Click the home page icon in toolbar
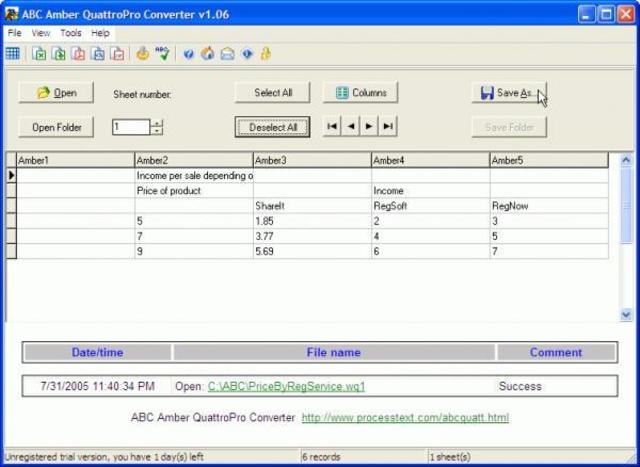Screen dimensions: 640x467 (208, 53)
